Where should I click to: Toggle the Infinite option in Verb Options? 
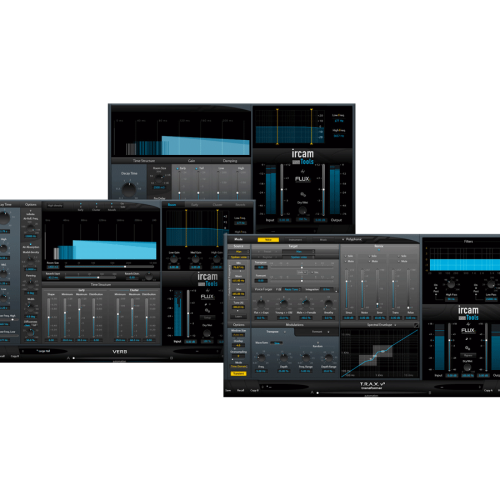(31, 211)
